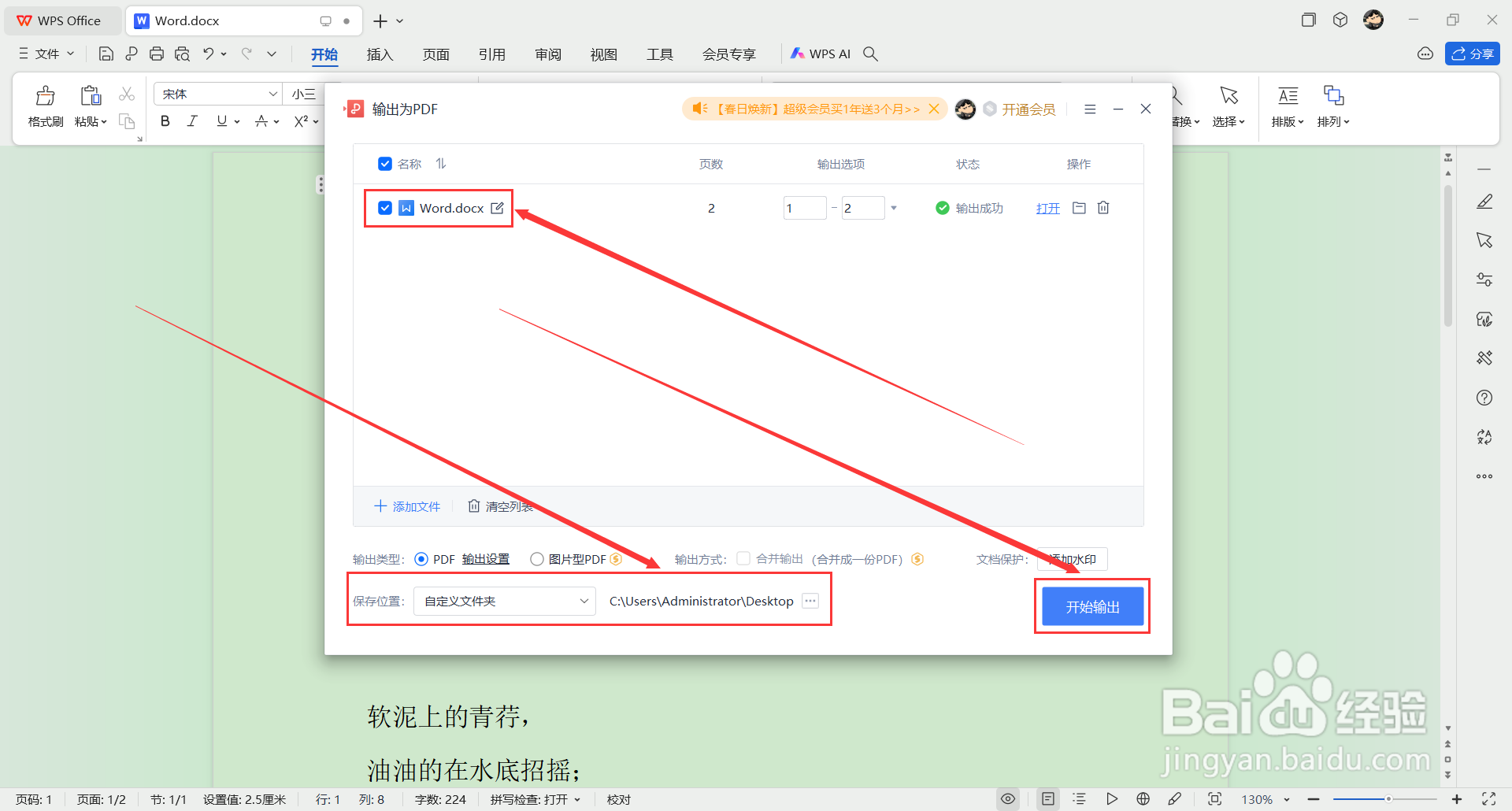Open the pen annotation tool in right sidebar

click(1484, 201)
